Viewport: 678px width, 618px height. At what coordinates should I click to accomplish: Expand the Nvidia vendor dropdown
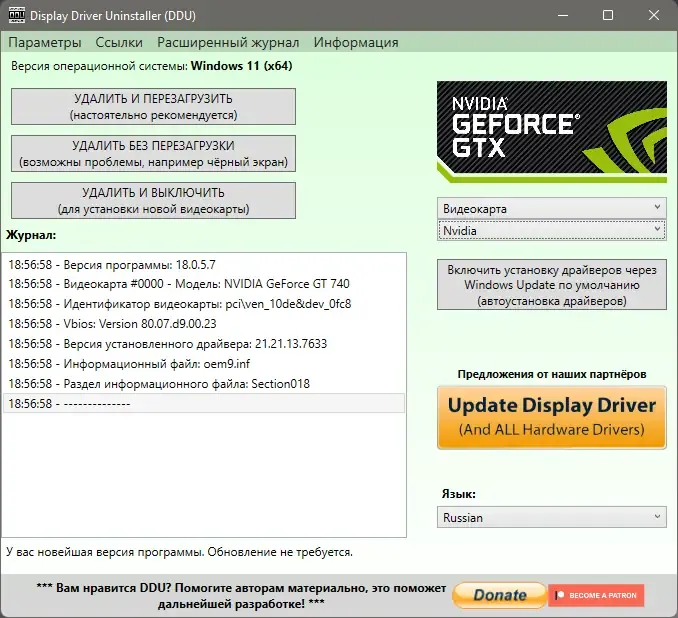[x=552, y=231]
